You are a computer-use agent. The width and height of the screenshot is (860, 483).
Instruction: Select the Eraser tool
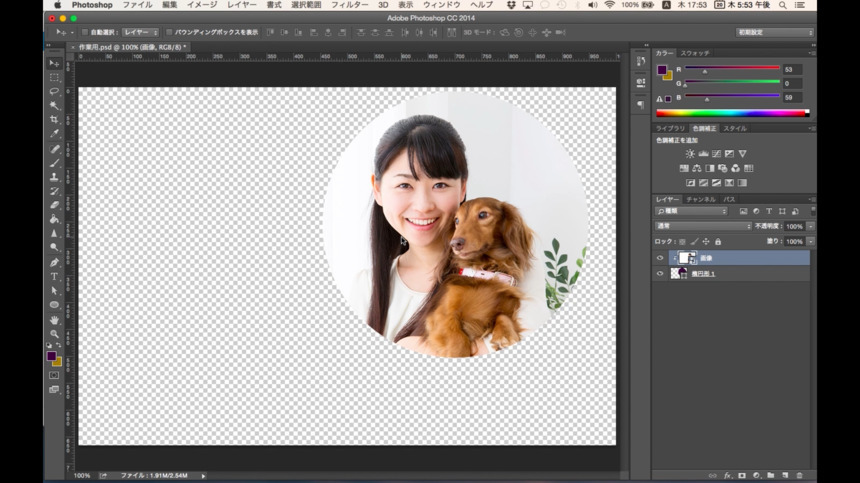coord(54,205)
